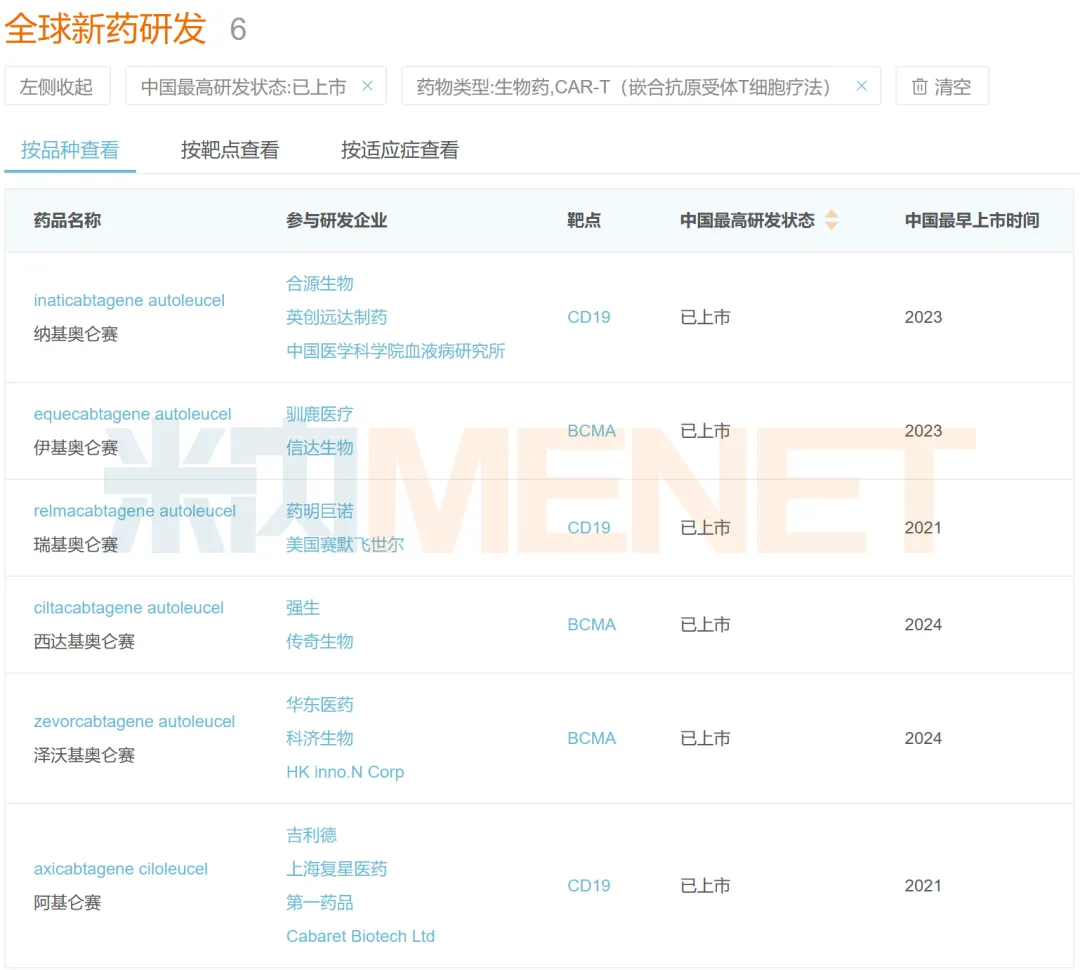Switch to the 按适应症查看 tab
This screenshot has width=1080, height=970.
400,150
